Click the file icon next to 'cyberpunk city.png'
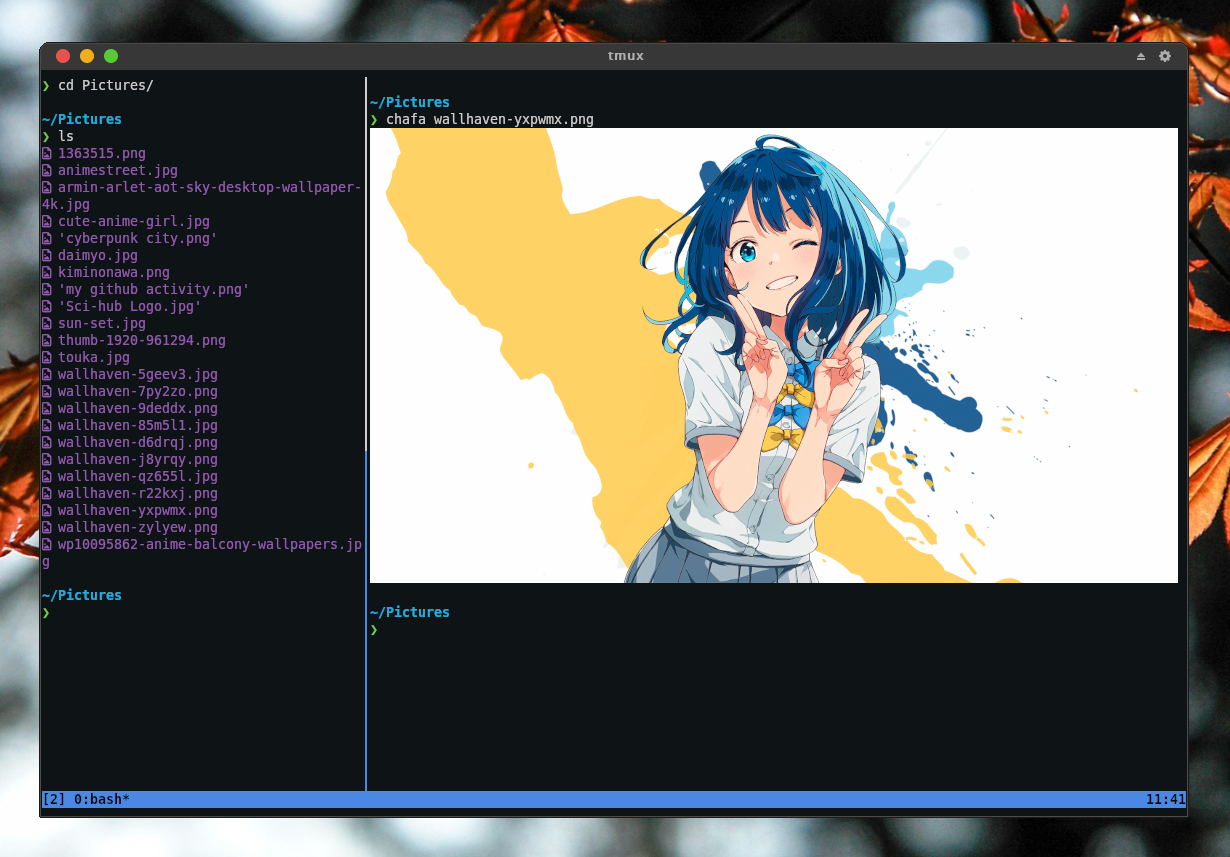The width and height of the screenshot is (1230, 857). [46, 238]
